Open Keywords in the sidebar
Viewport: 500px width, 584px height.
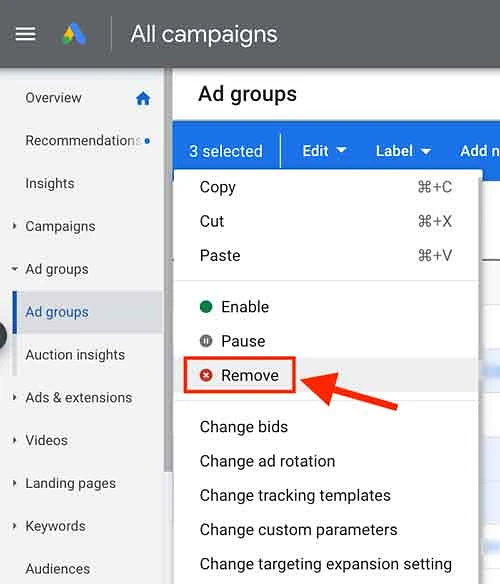(55, 526)
